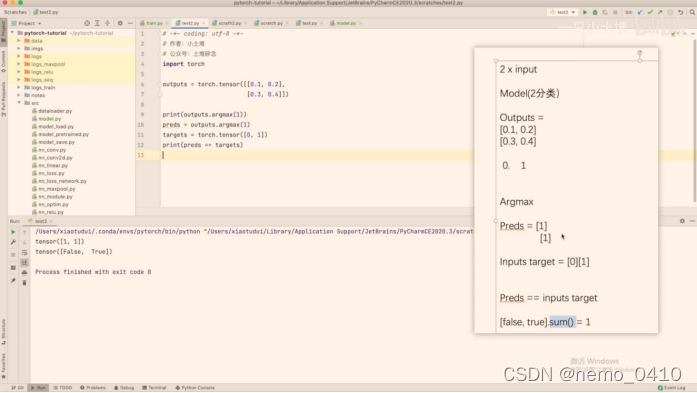Open the run configuration test2 dropdown
Image resolution: width=697 pixels, height=393 pixels.
coord(563,12)
